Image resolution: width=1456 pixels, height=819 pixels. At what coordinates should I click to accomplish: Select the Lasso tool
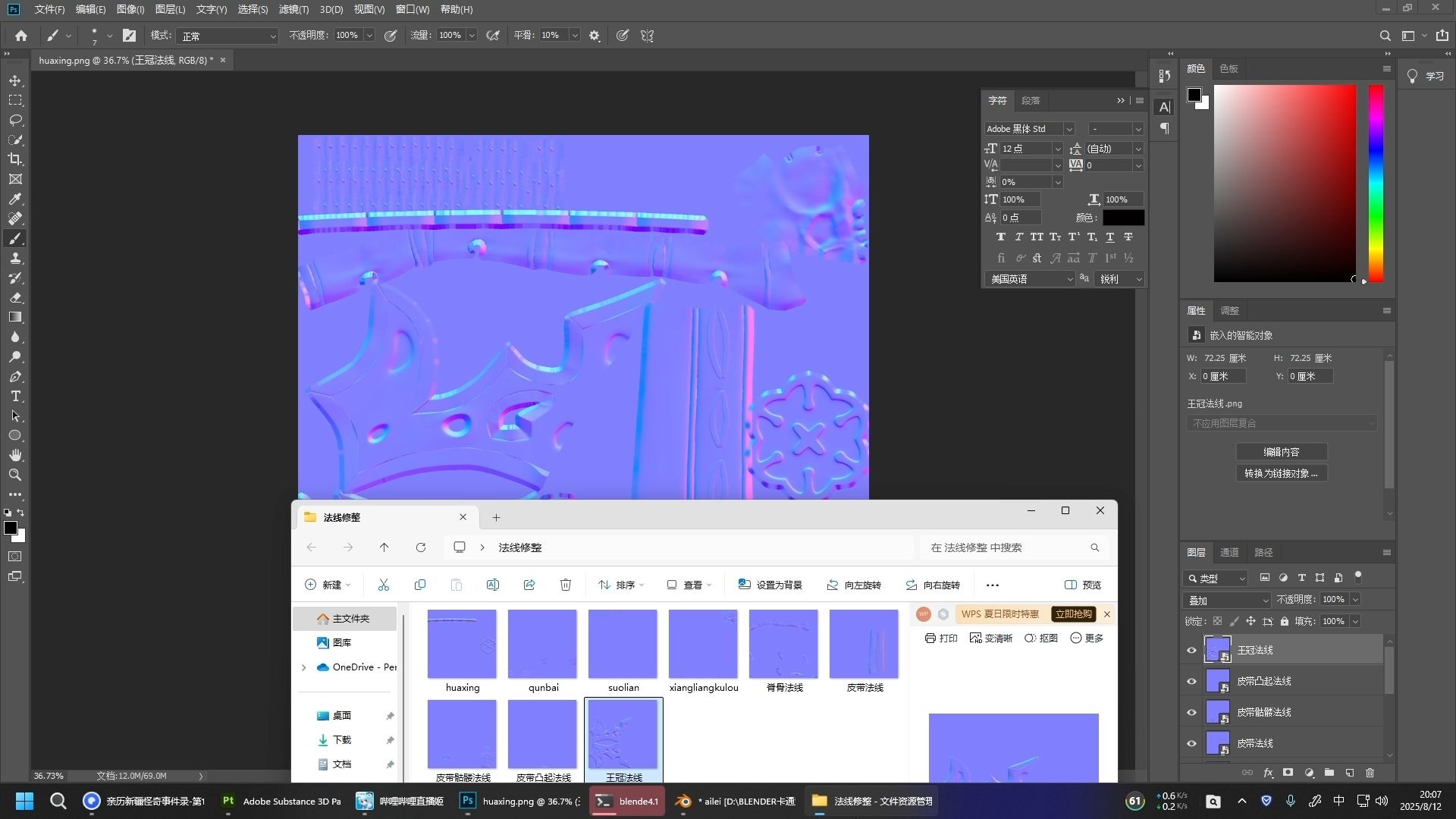point(15,120)
